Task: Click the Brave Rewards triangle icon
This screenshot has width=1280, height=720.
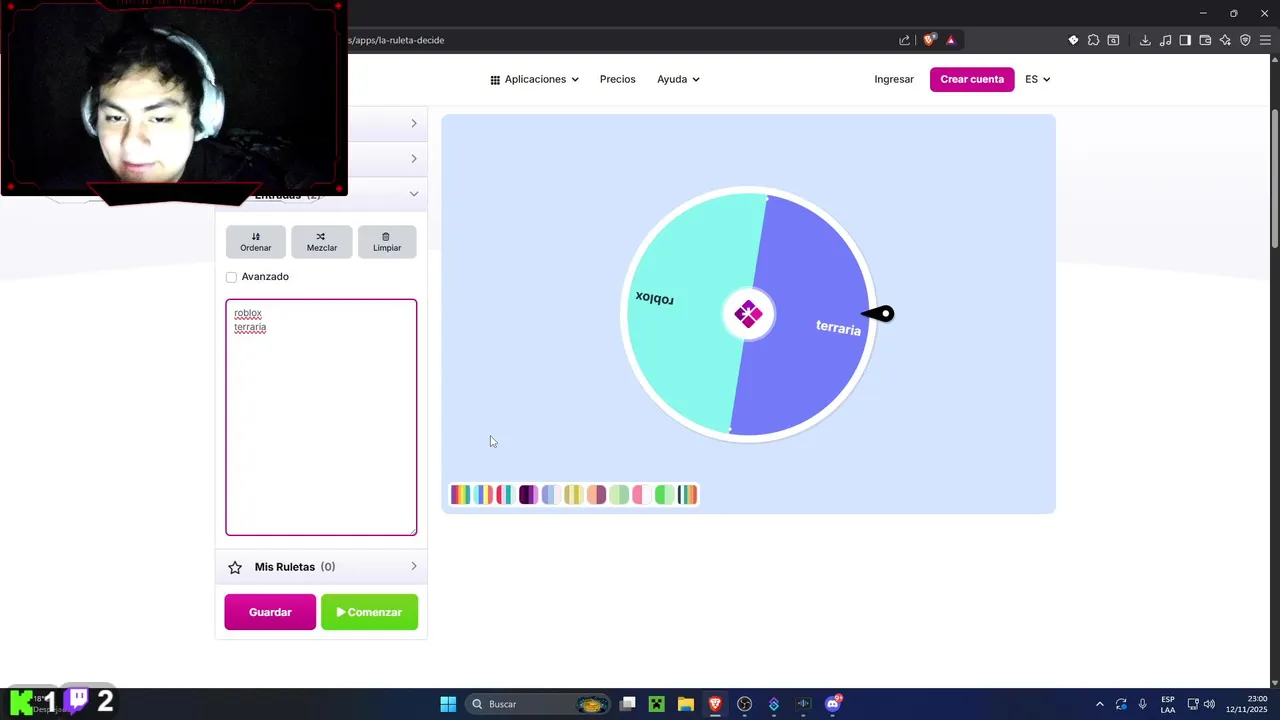Action: point(951,40)
